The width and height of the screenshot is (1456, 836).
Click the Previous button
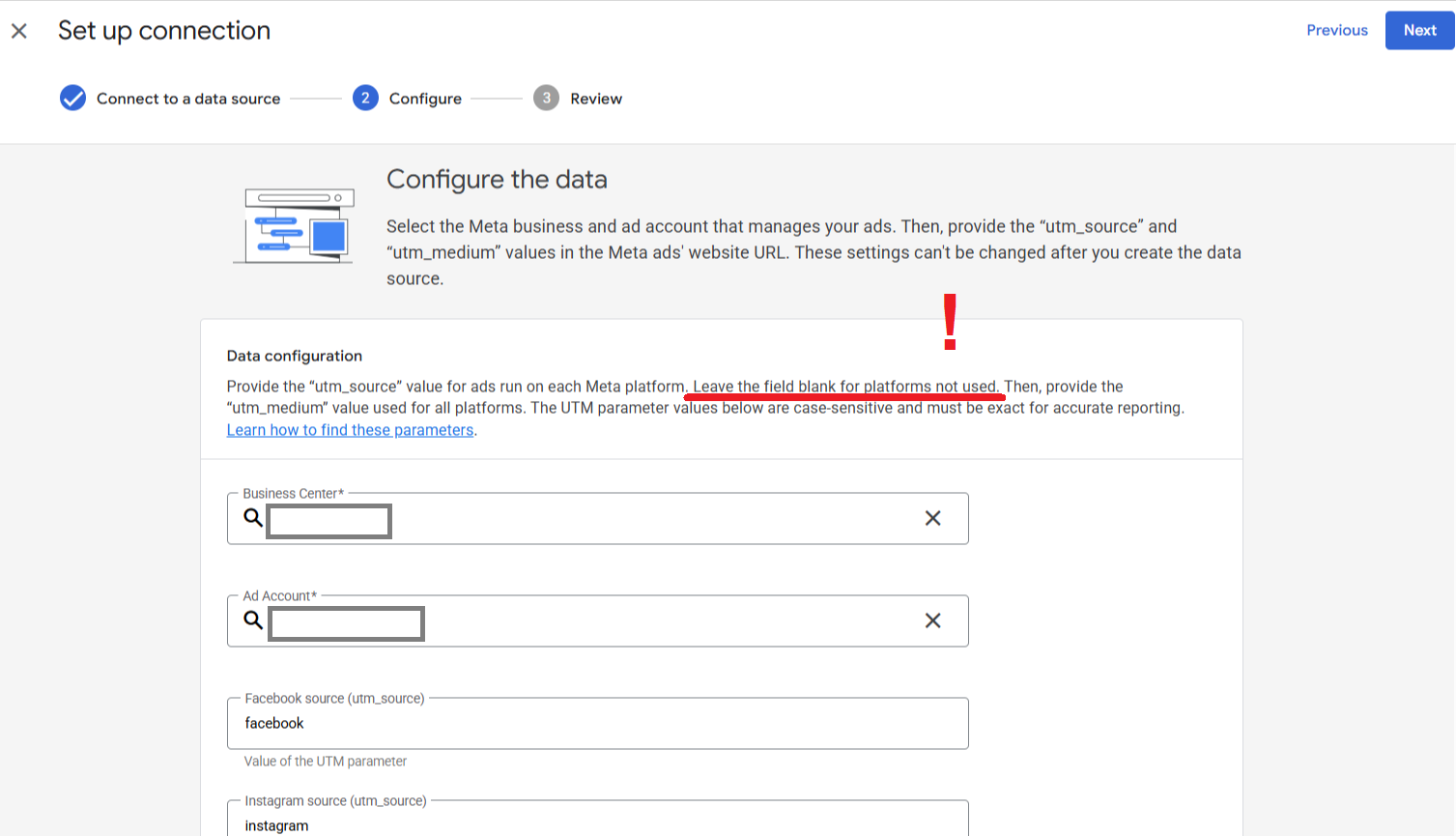click(1336, 30)
